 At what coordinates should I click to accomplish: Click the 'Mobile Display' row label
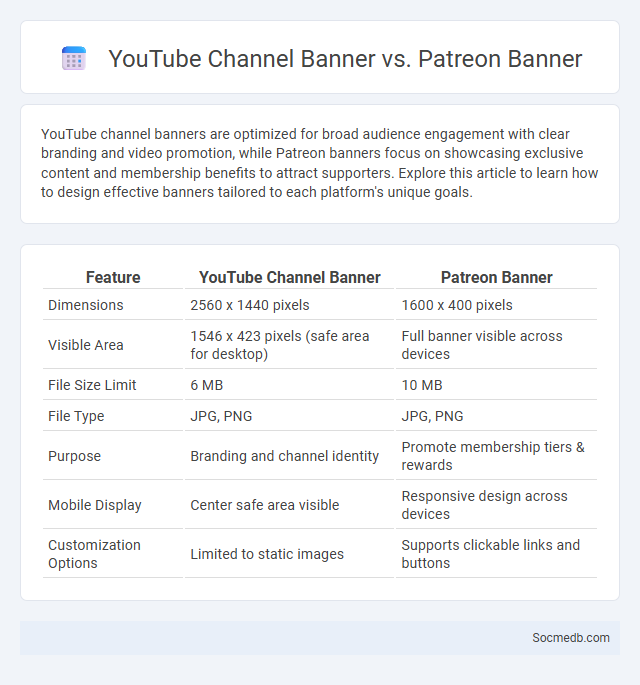click(x=95, y=505)
